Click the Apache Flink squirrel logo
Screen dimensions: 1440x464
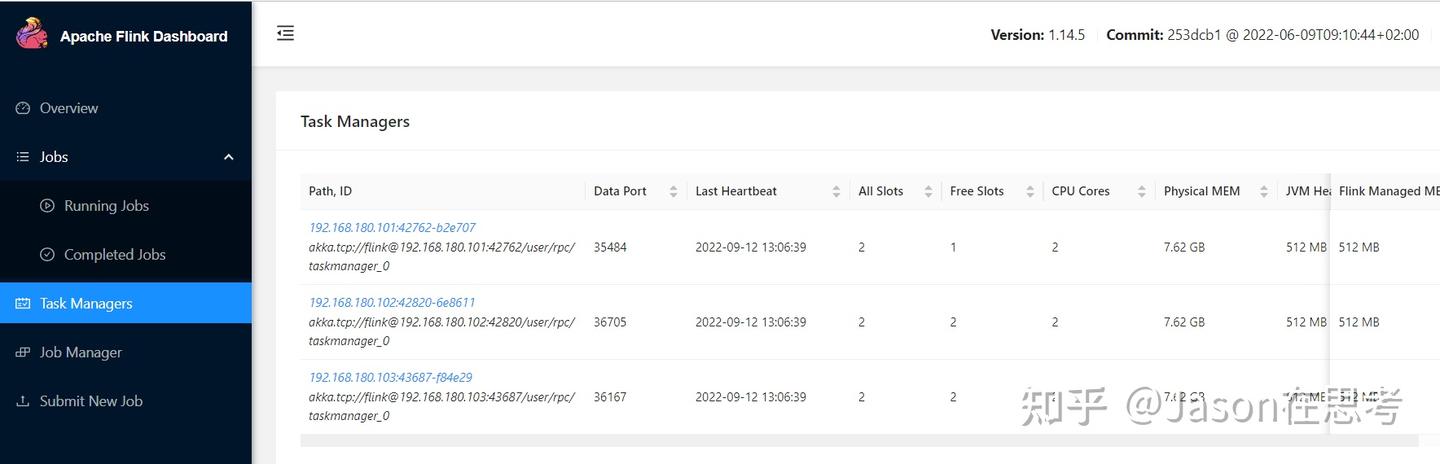[x=31, y=34]
